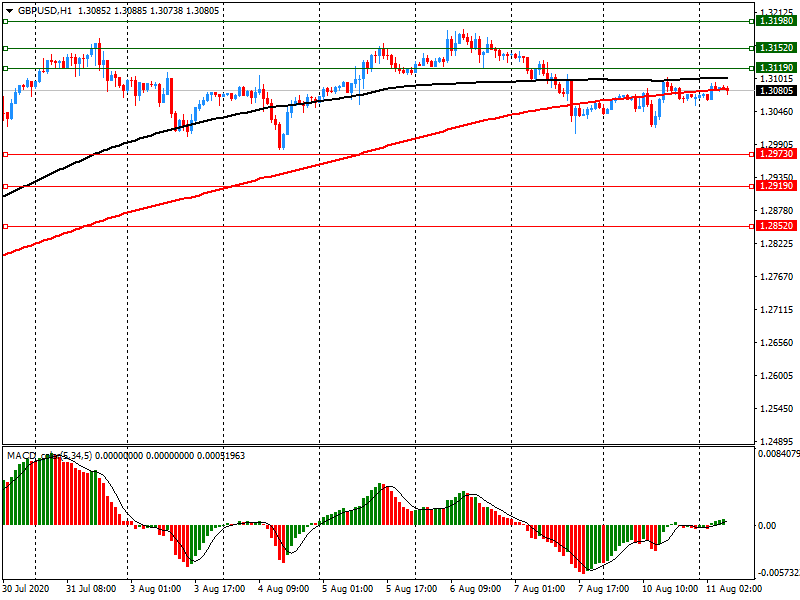Click the 1.24895 price scale value
The image size is (800, 600).
coord(777,442)
